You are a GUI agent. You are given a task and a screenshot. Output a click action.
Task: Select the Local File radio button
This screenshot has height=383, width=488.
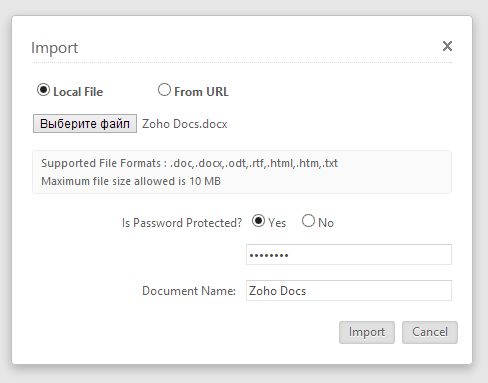43,90
